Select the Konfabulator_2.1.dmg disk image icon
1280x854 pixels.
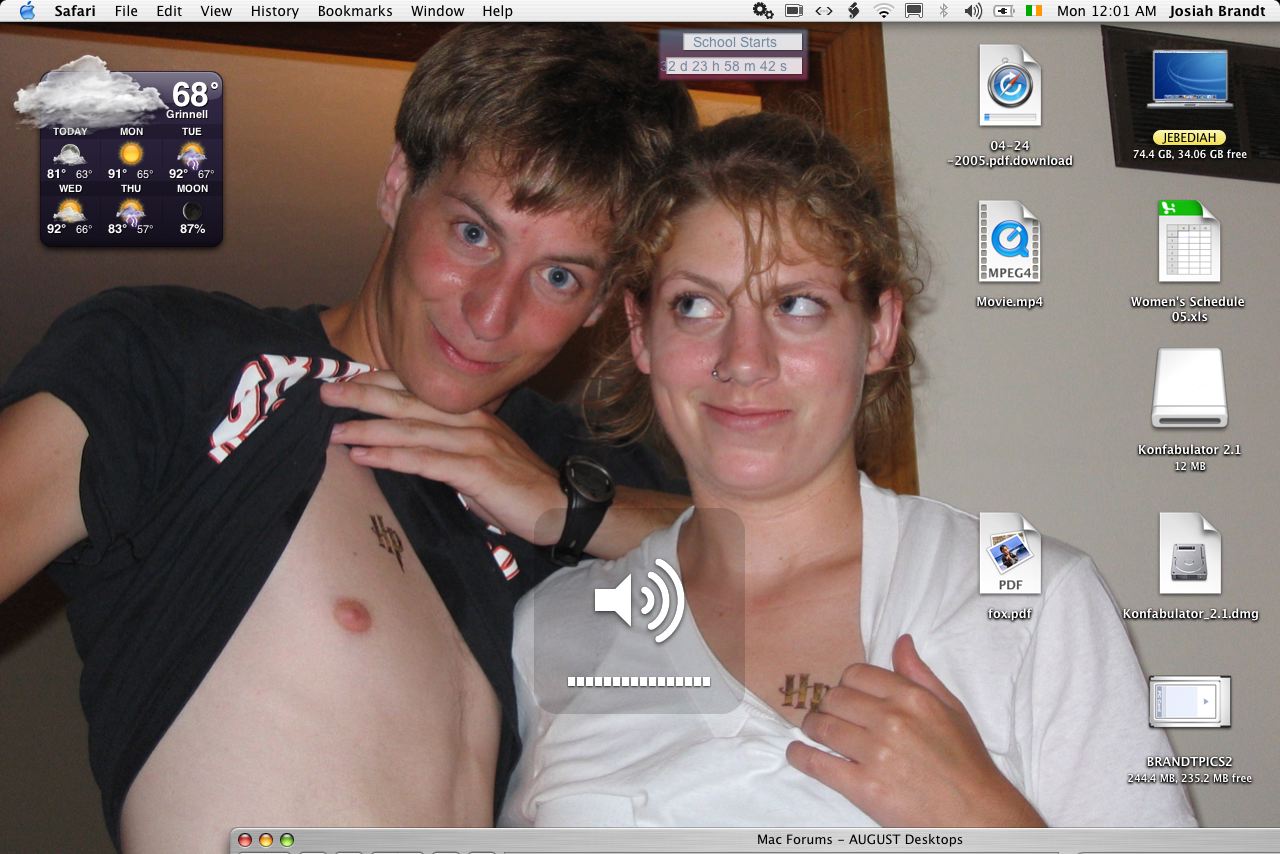point(1189,554)
